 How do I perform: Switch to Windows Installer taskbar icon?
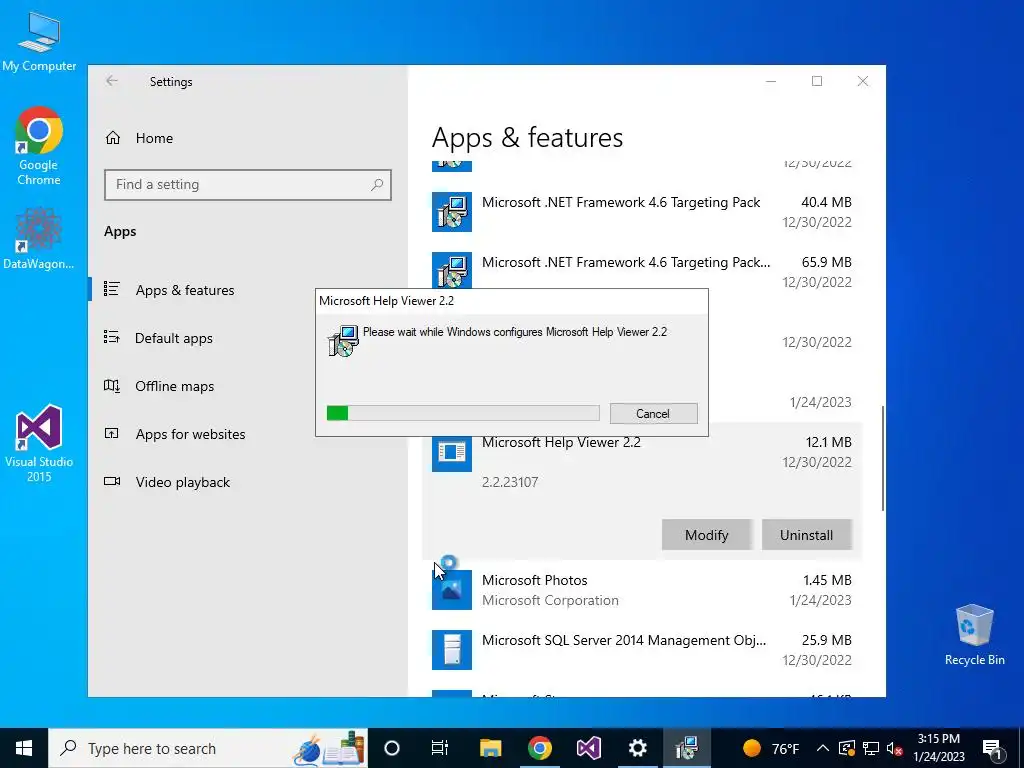(x=686, y=748)
